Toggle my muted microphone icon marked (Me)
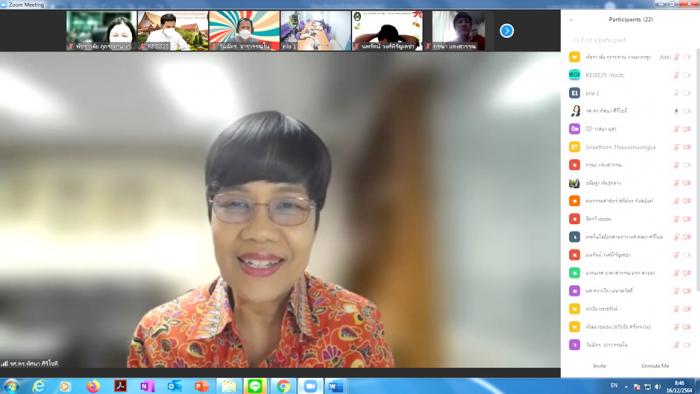This screenshot has width=700, height=394. [x=676, y=57]
